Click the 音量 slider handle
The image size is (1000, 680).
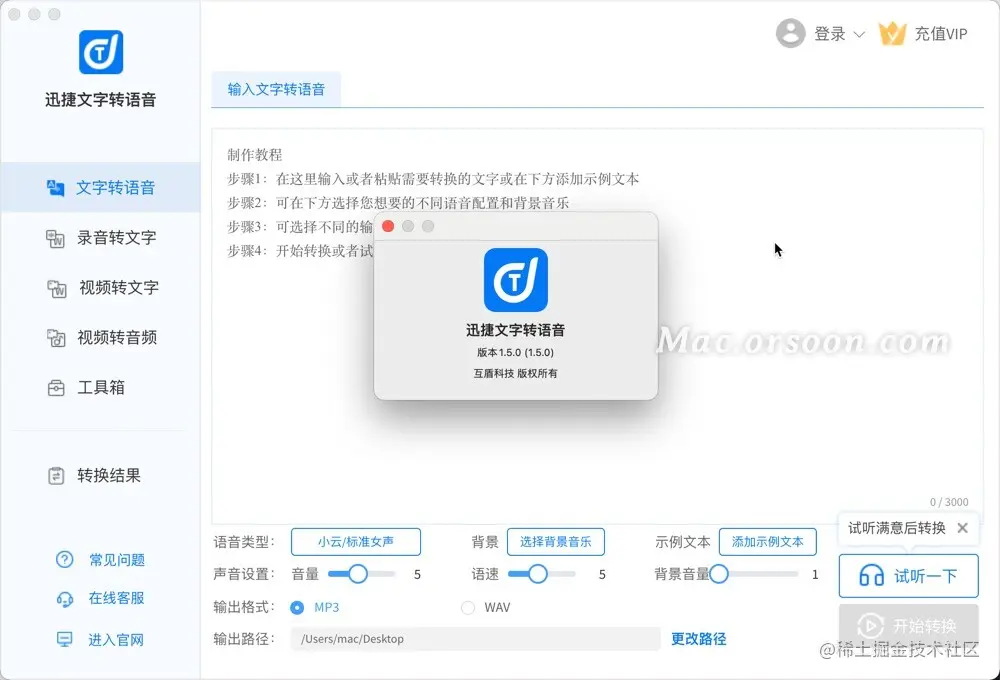358,574
